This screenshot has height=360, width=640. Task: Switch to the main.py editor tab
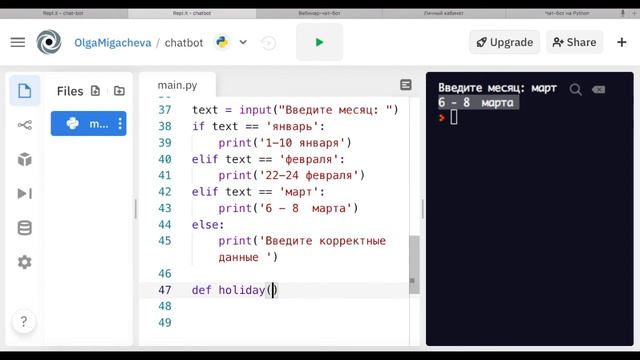coord(177,85)
